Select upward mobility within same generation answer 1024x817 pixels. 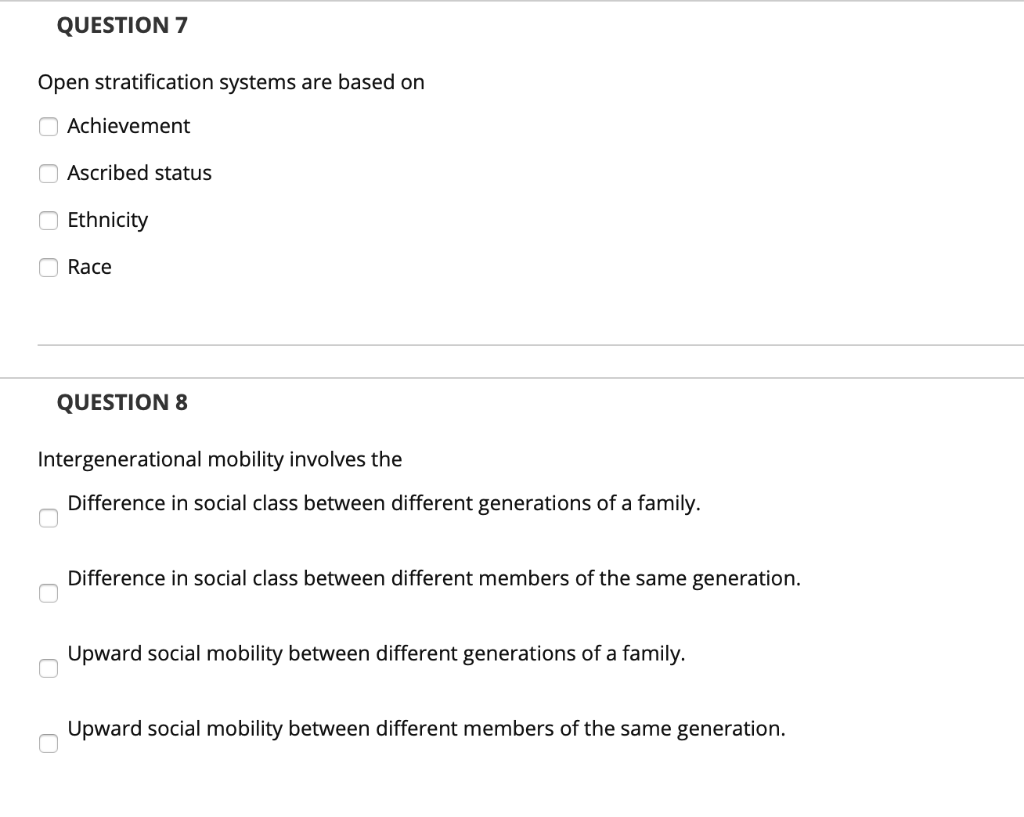pyautogui.click(x=48, y=742)
